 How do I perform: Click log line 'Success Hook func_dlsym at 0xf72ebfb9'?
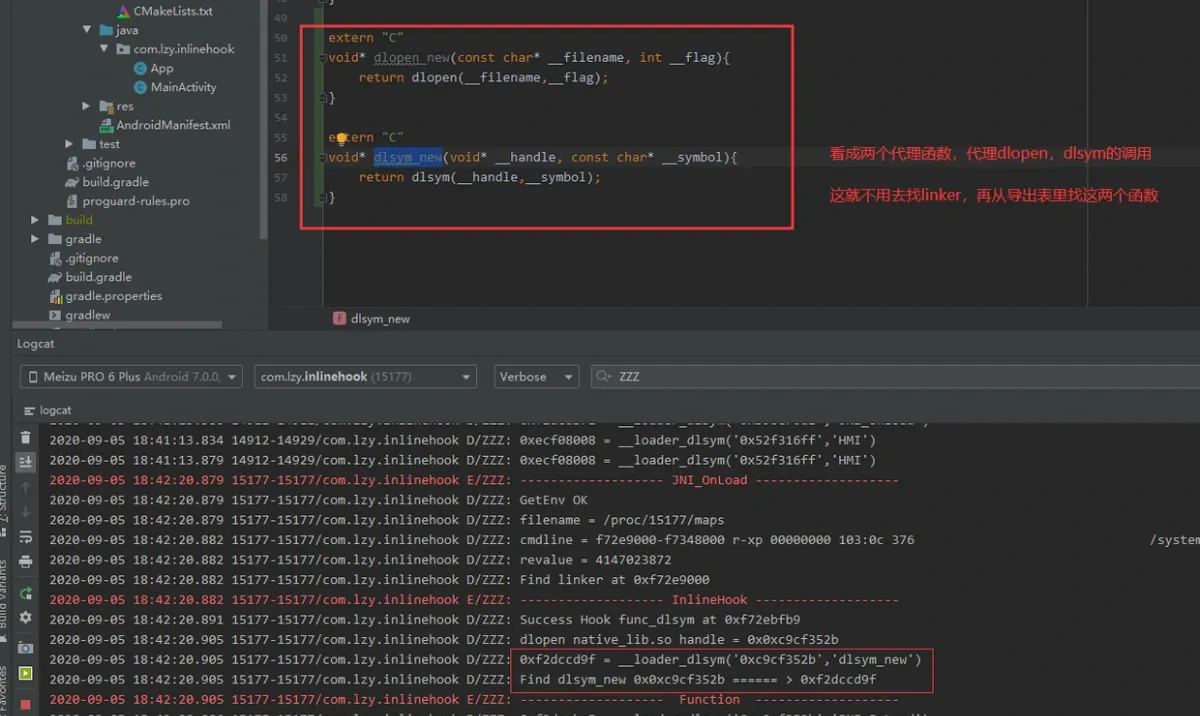pos(659,620)
